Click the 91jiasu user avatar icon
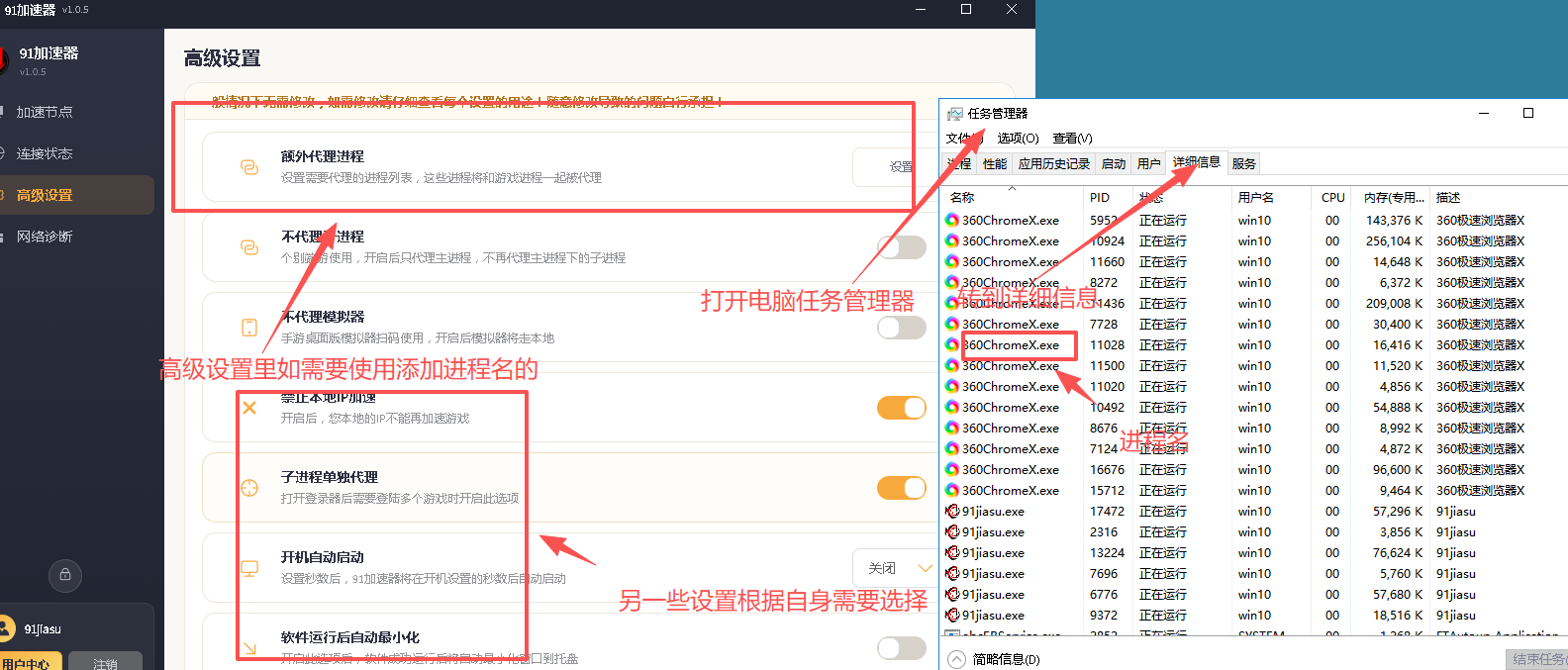 point(6,628)
